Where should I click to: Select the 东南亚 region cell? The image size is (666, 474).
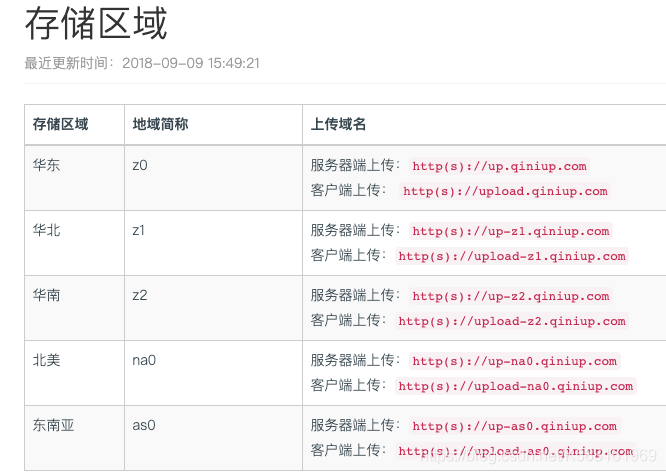[53, 425]
